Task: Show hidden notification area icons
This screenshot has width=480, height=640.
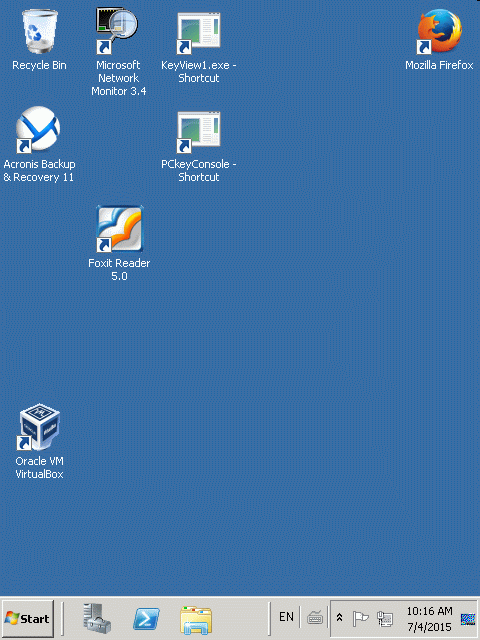Action: [x=339, y=618]
